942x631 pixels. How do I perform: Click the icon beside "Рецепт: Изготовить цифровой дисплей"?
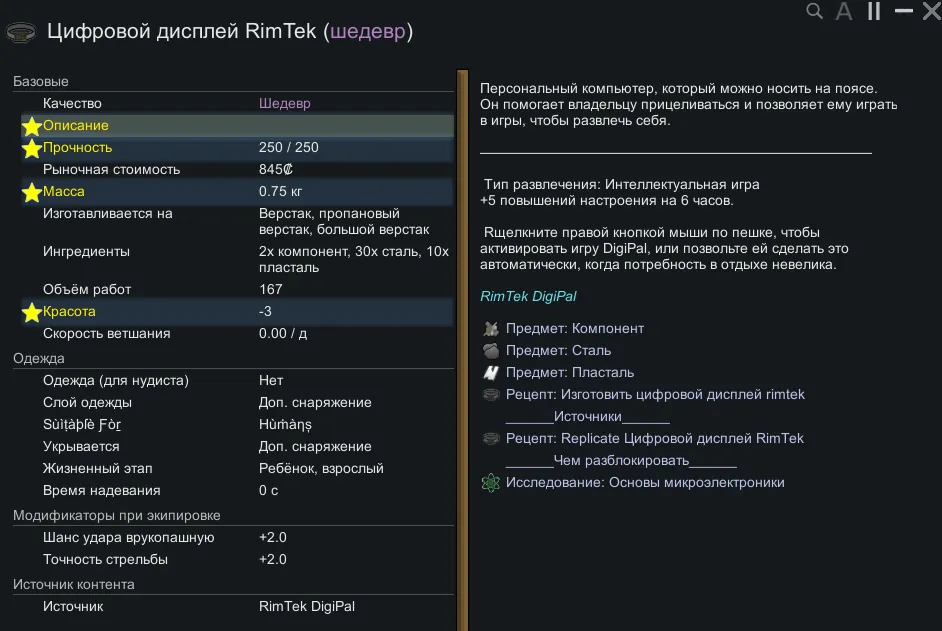point(490,395)
